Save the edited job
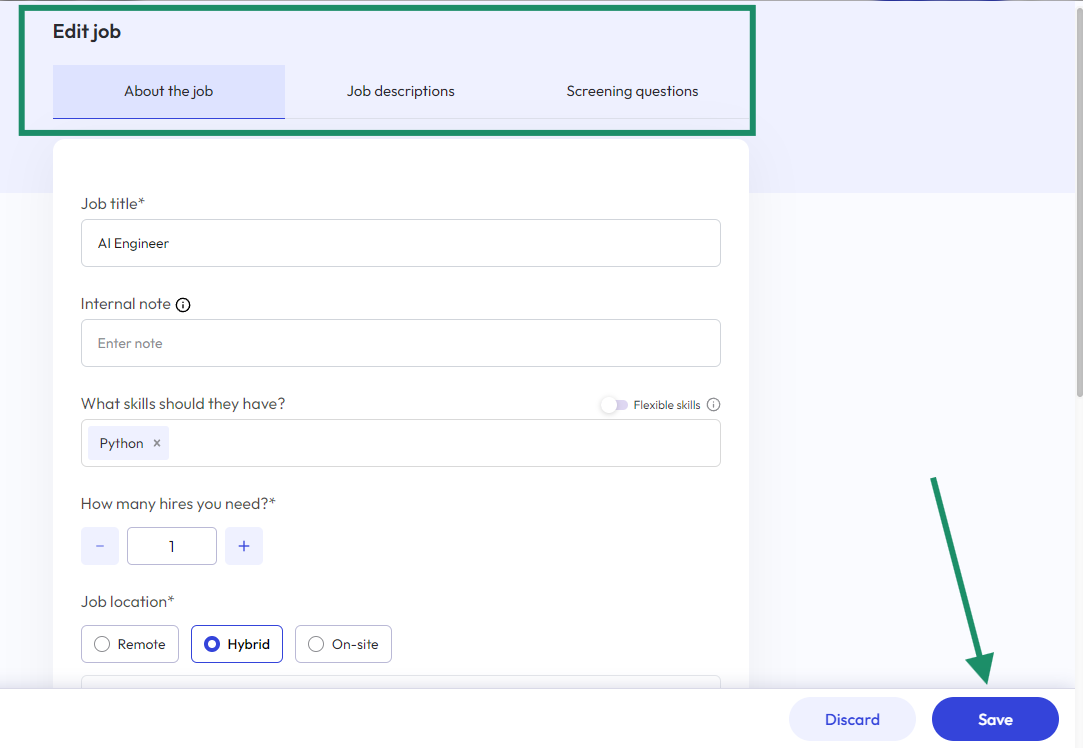1083x748 pixels. click(994, 719)
